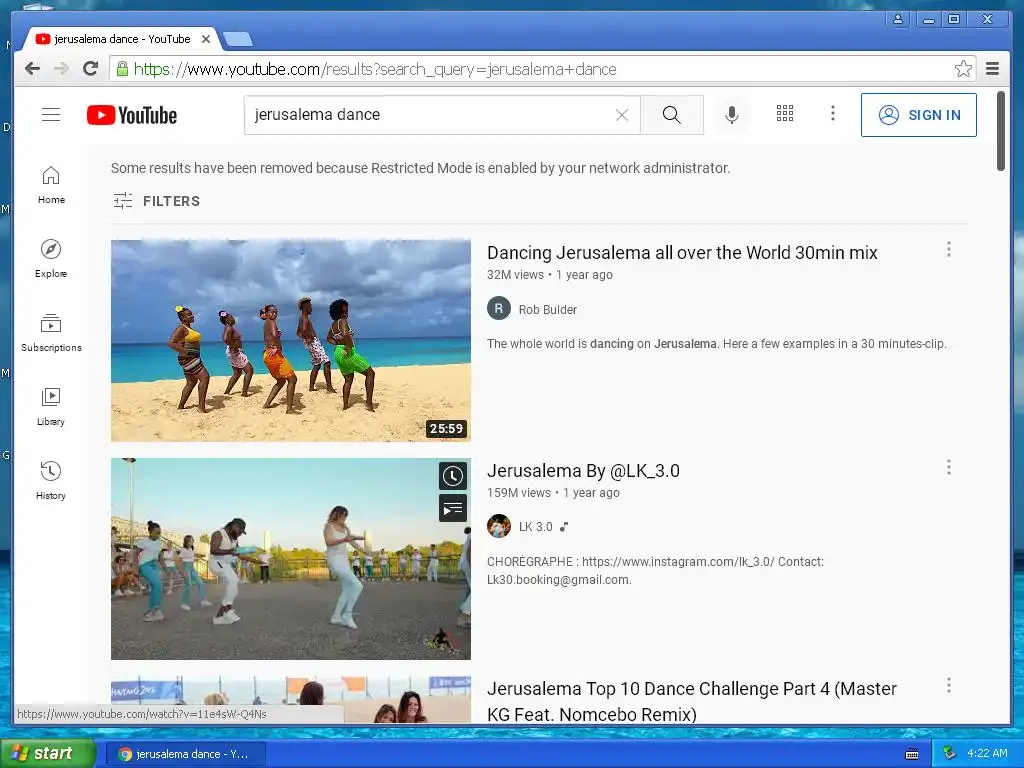Image resolution: width=1024 pixels, height=768 pixels.
Task: Visit the LK 3.0 channel name link
Action: [536, 526]
